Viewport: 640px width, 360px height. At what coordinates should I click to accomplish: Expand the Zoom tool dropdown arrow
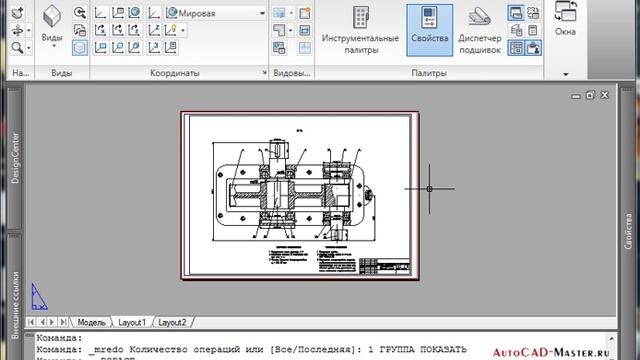[x=29, y=48]
